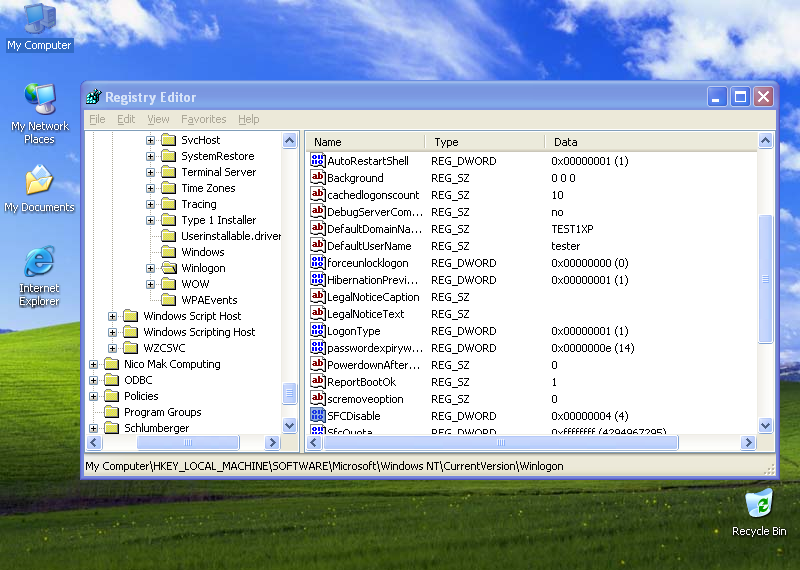The width and height of the screenshot is (800, 570).
Task: Expand the SystemRestore key
Action: tap(150, 156)
